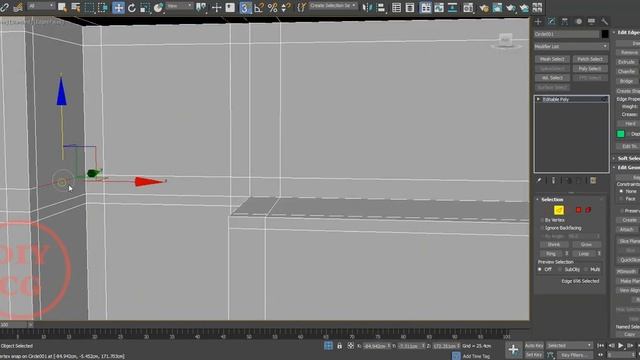Screen dimensions: 640x360
Task: Toggle the Ribbon display icon
Action: (425, 7)
